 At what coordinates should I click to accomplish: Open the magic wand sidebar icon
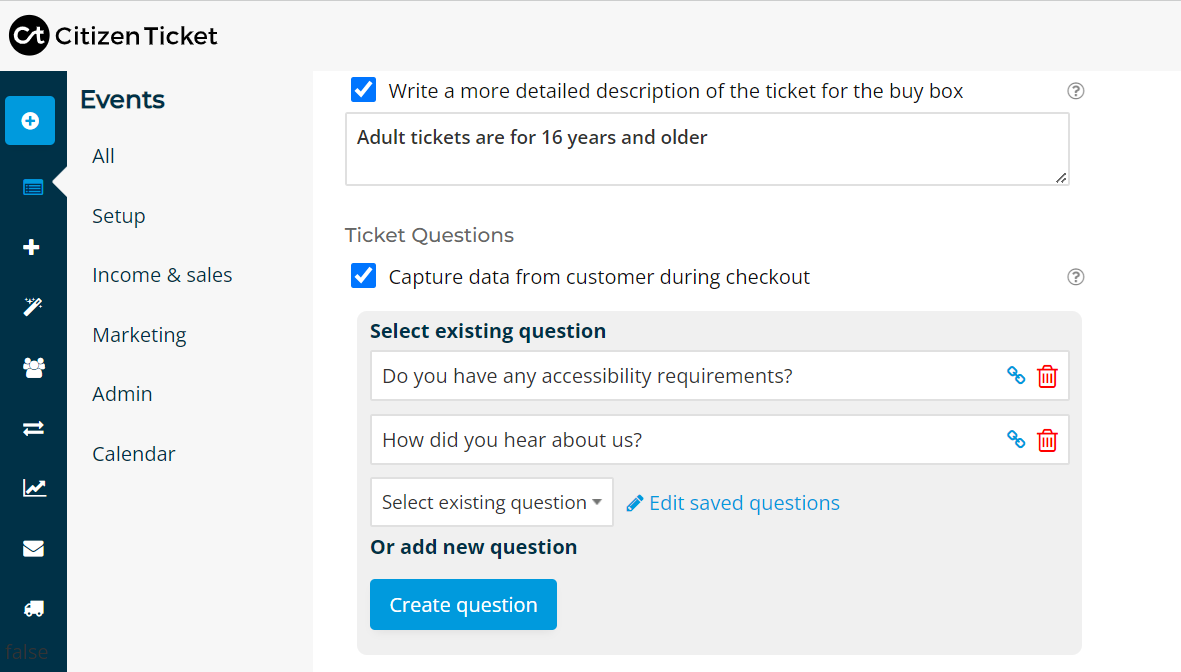pyautogui.click(x=33, y=307)
